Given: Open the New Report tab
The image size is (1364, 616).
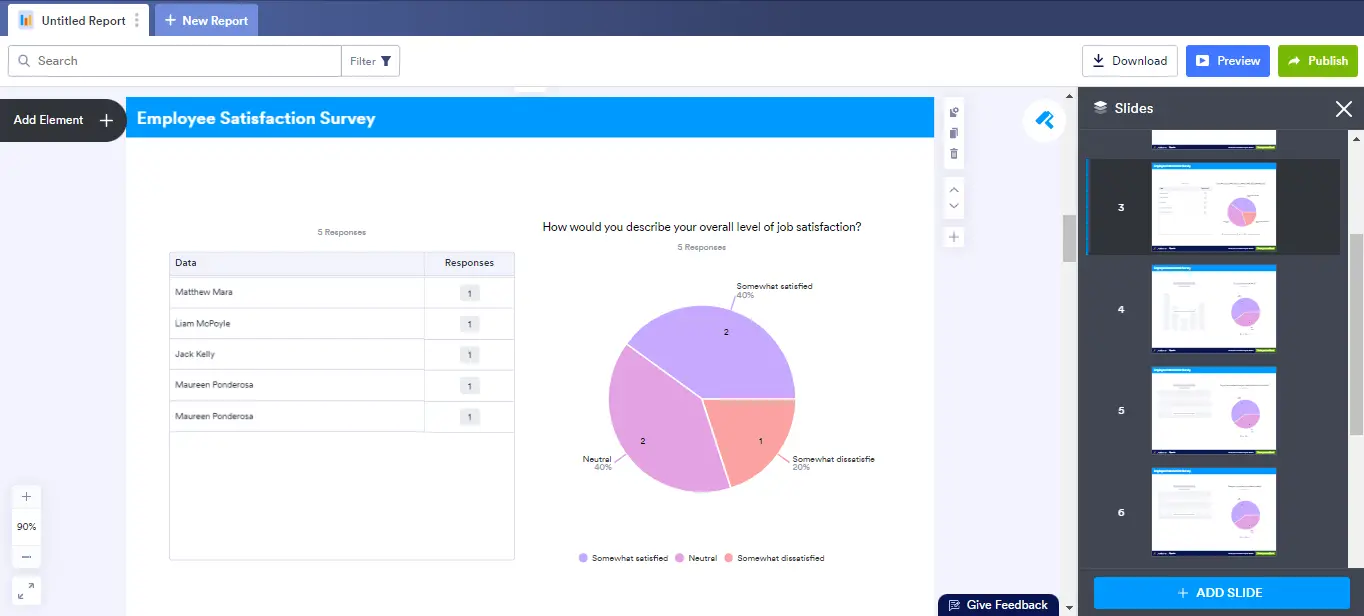Looking at the screenshot, I should pos(206,20).
